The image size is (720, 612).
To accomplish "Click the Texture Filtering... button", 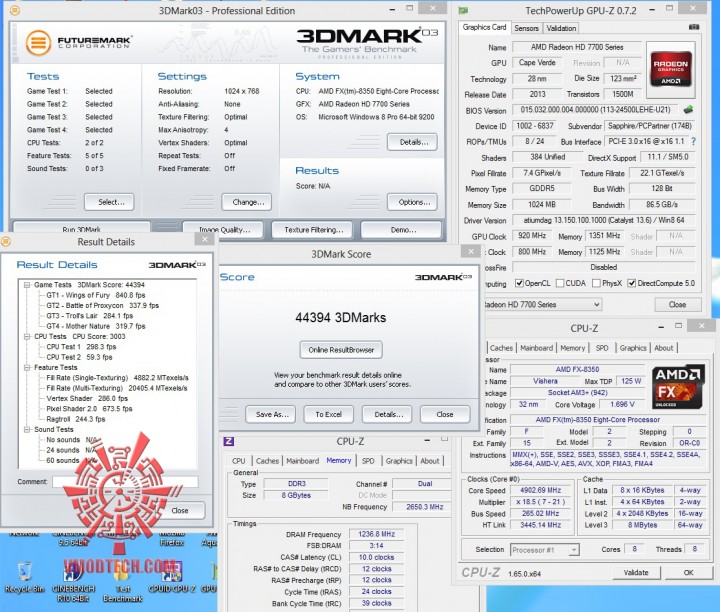I will (313, 230).
